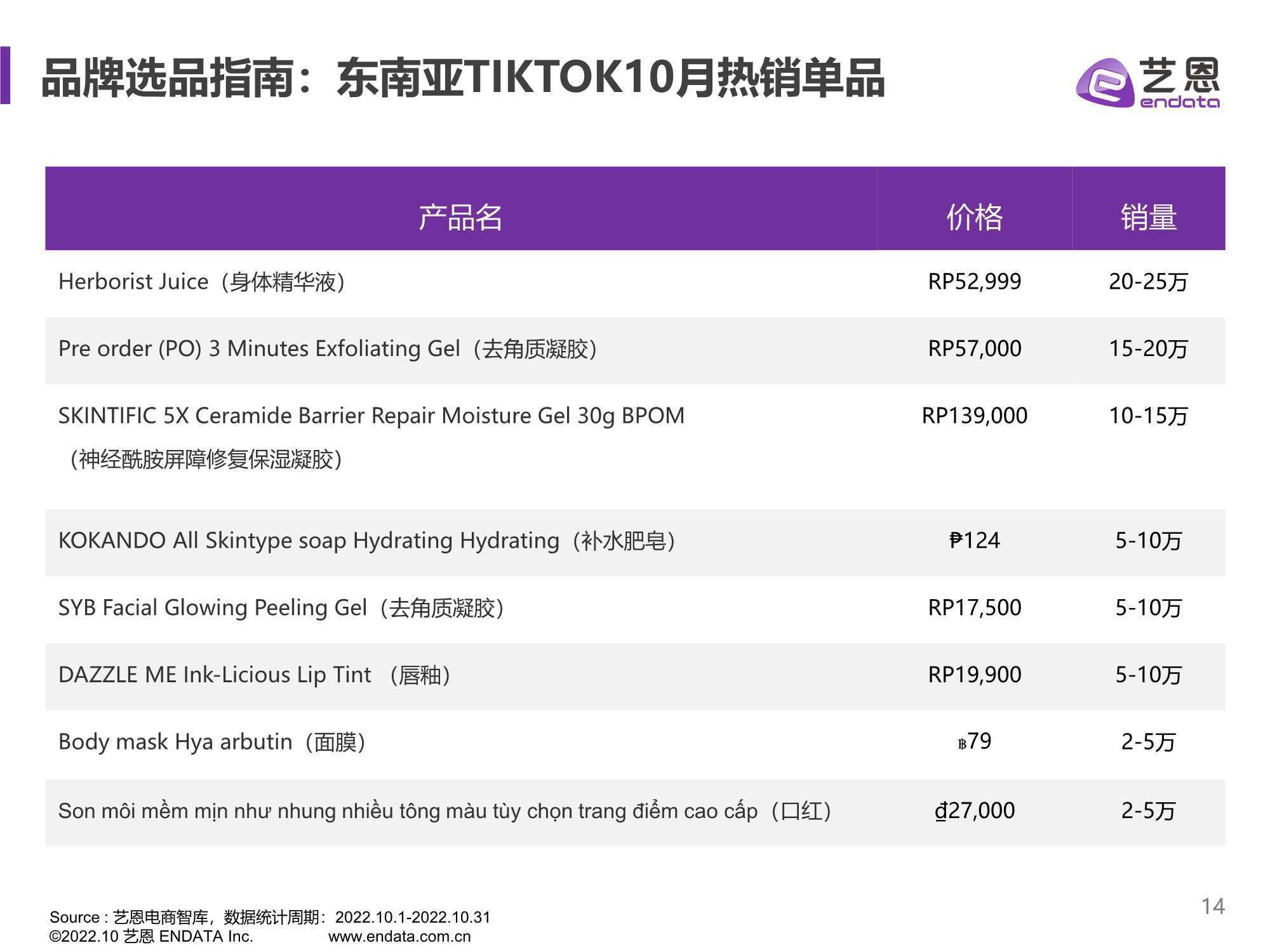Click the Herborist Juice product name

point(202,282)
